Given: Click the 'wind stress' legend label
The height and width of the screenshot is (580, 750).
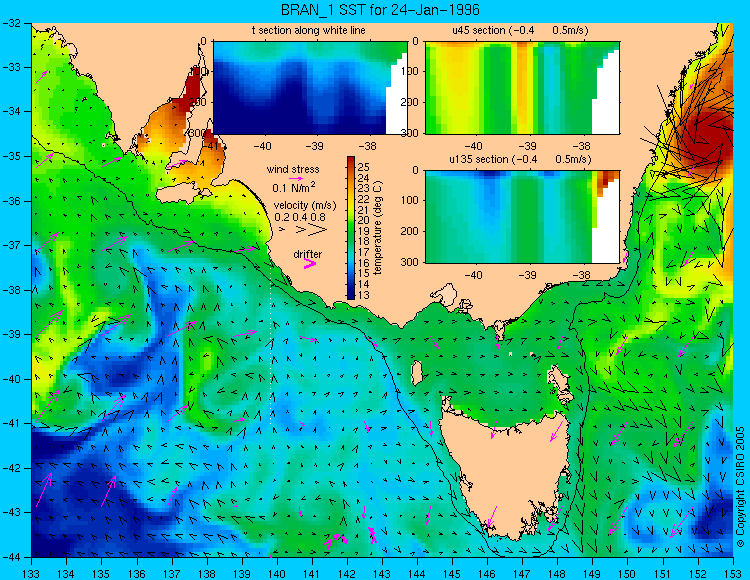Looking at the screenshot, I should (x=293, y=169).
